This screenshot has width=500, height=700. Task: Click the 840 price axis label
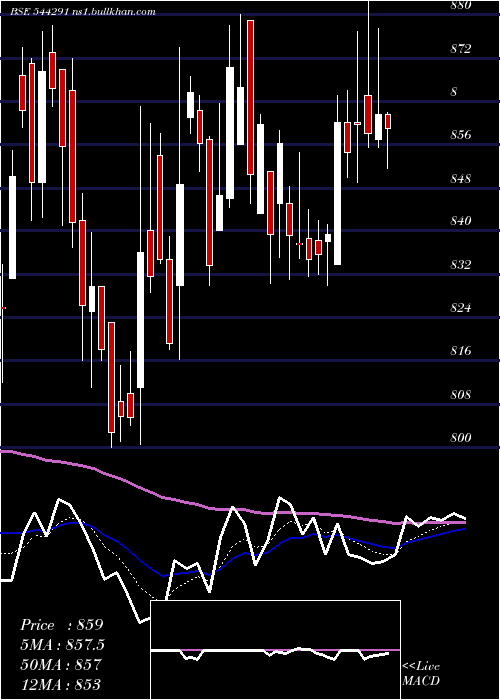click(x=461, y=221)
